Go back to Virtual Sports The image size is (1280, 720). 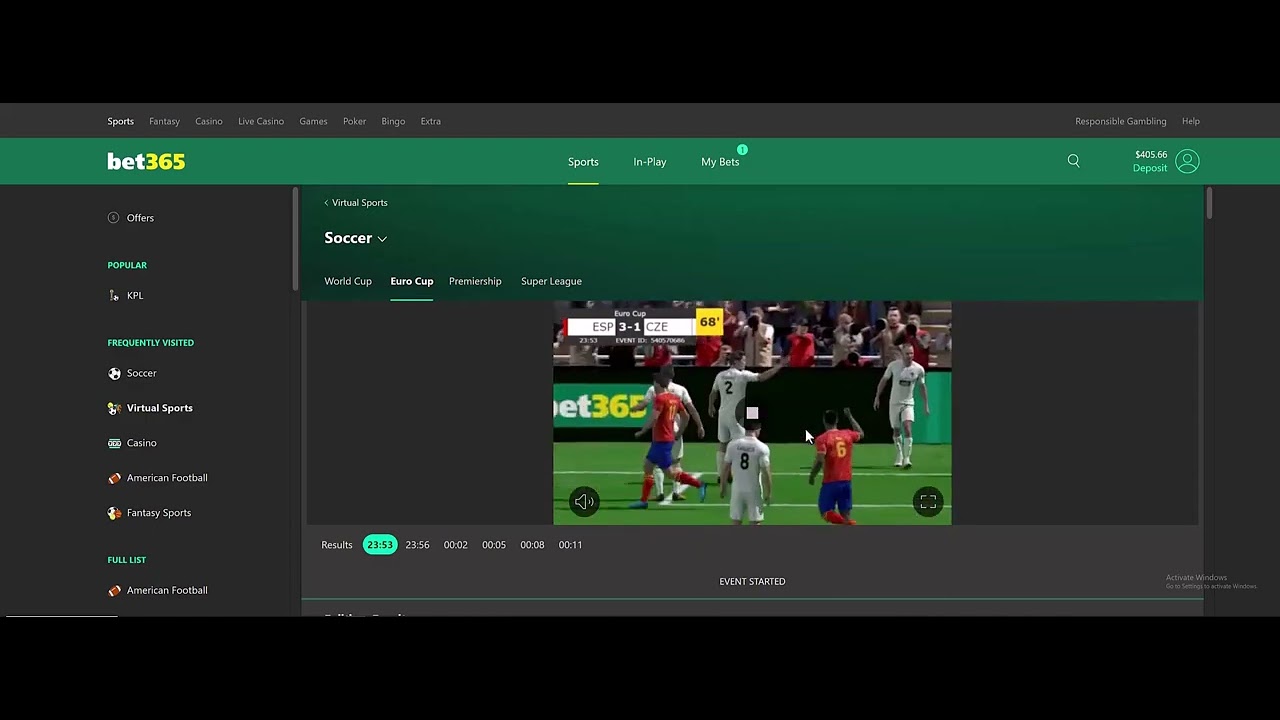tap(356, 203)
